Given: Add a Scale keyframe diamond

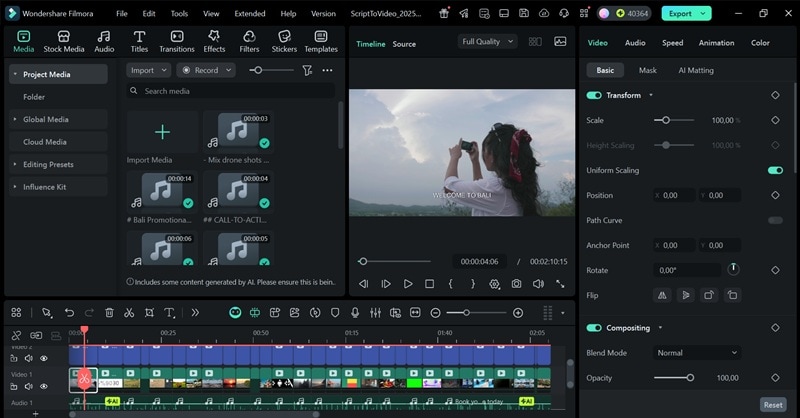Looking at the screenshot, I should (x=775, y=120).
